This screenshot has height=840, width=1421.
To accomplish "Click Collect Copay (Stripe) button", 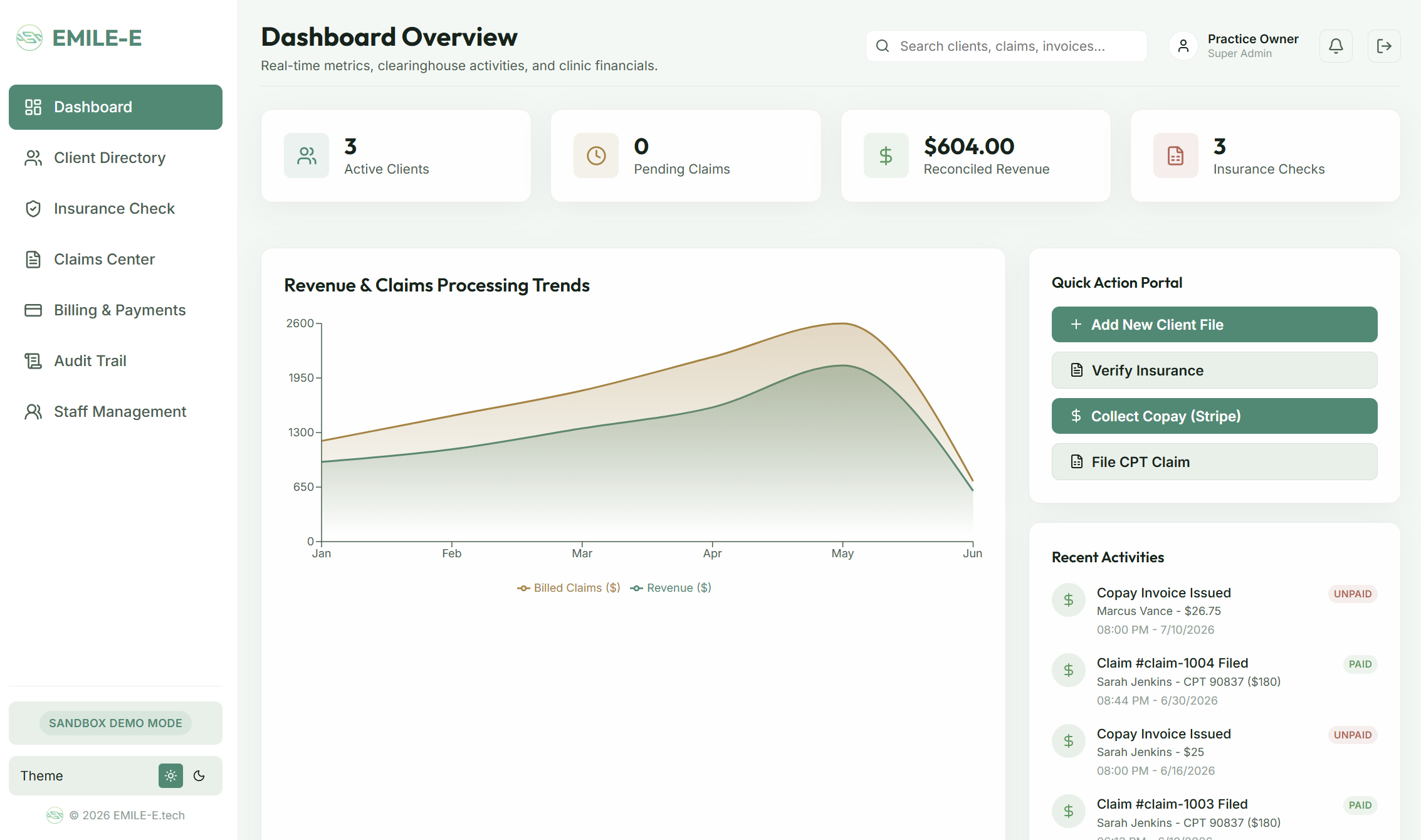I will (1214, 416).
